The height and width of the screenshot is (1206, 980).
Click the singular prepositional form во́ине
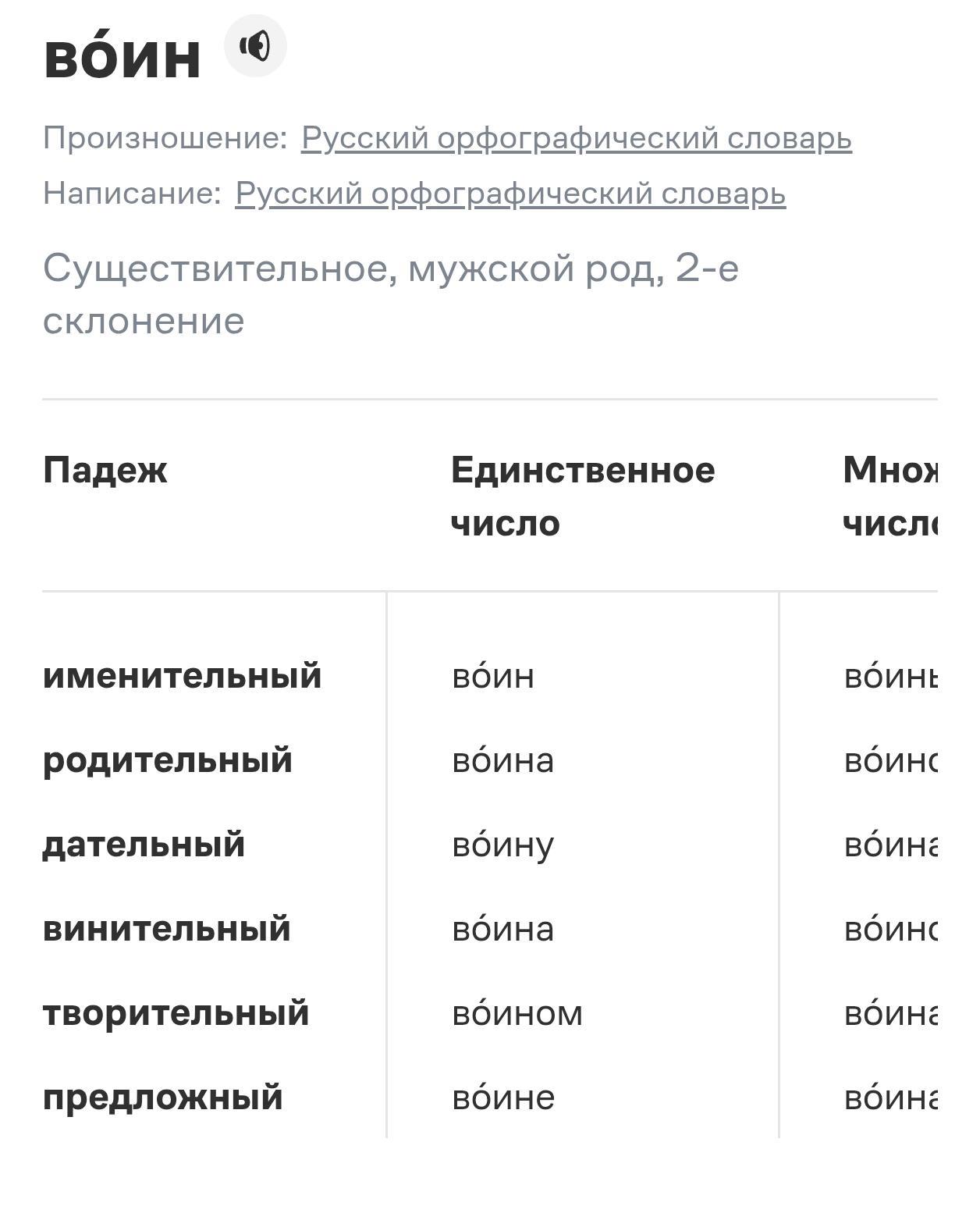coord(502,1097)
